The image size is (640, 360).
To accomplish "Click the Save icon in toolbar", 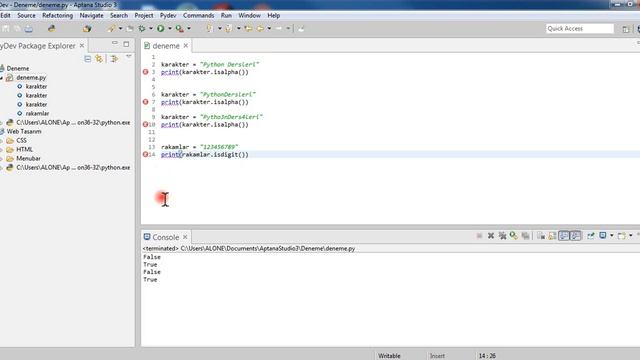I will click(5, 29).
